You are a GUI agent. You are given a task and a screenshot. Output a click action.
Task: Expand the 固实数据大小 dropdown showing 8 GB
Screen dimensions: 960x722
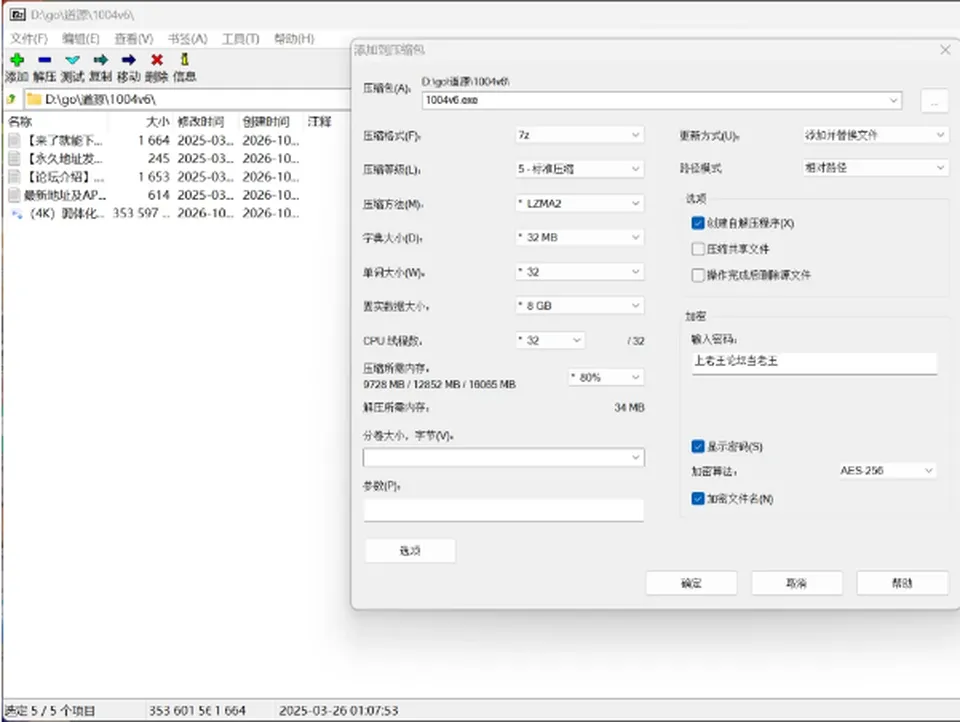coord(579,306)
